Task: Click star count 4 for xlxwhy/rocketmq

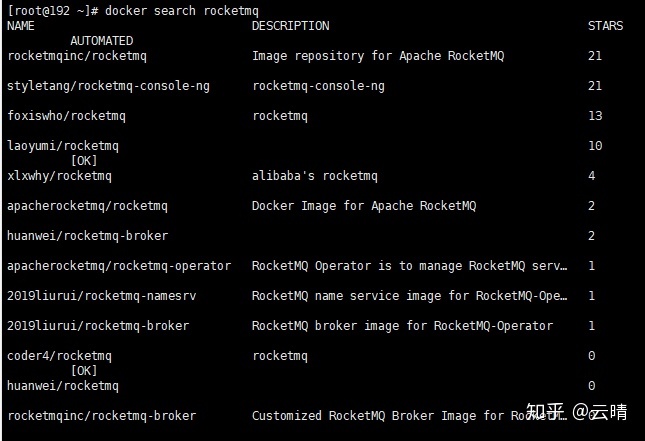Action: coord(592,176)
